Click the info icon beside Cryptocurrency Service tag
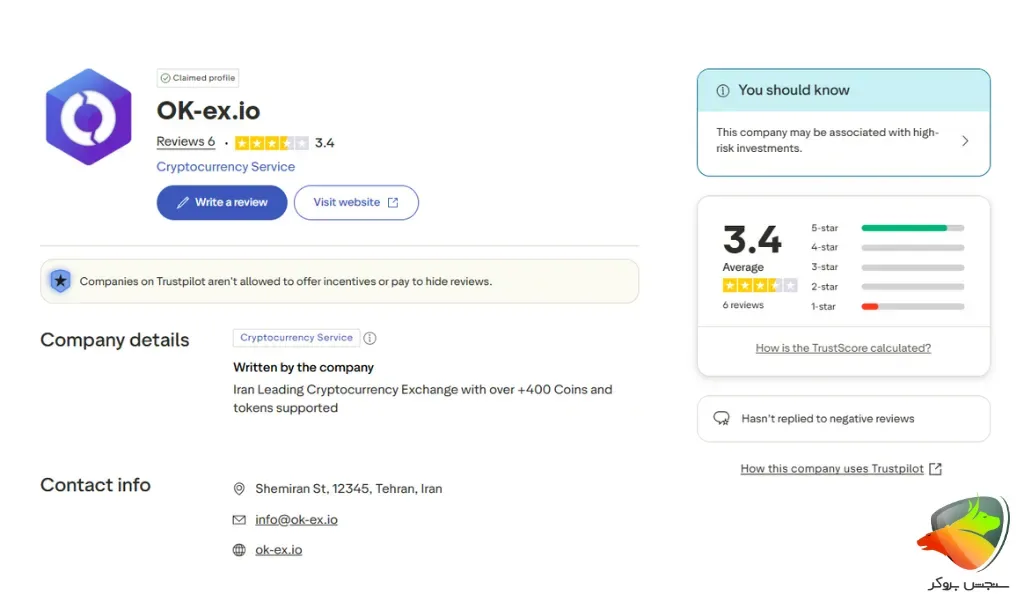Image resolution: width=1024 pixels, height=605 pixels. coord(370,338)
